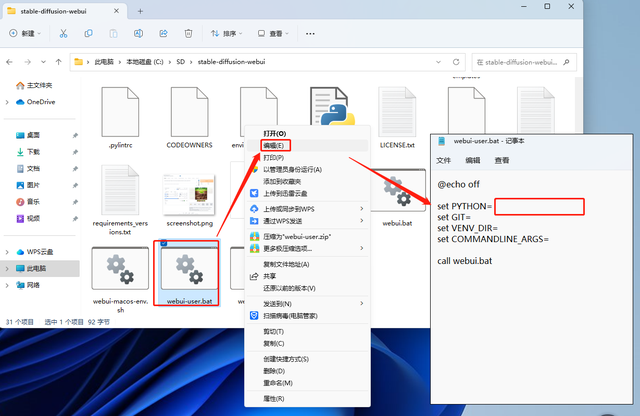Open 图片 (Pictures) in sidebar

coord(28,185)
